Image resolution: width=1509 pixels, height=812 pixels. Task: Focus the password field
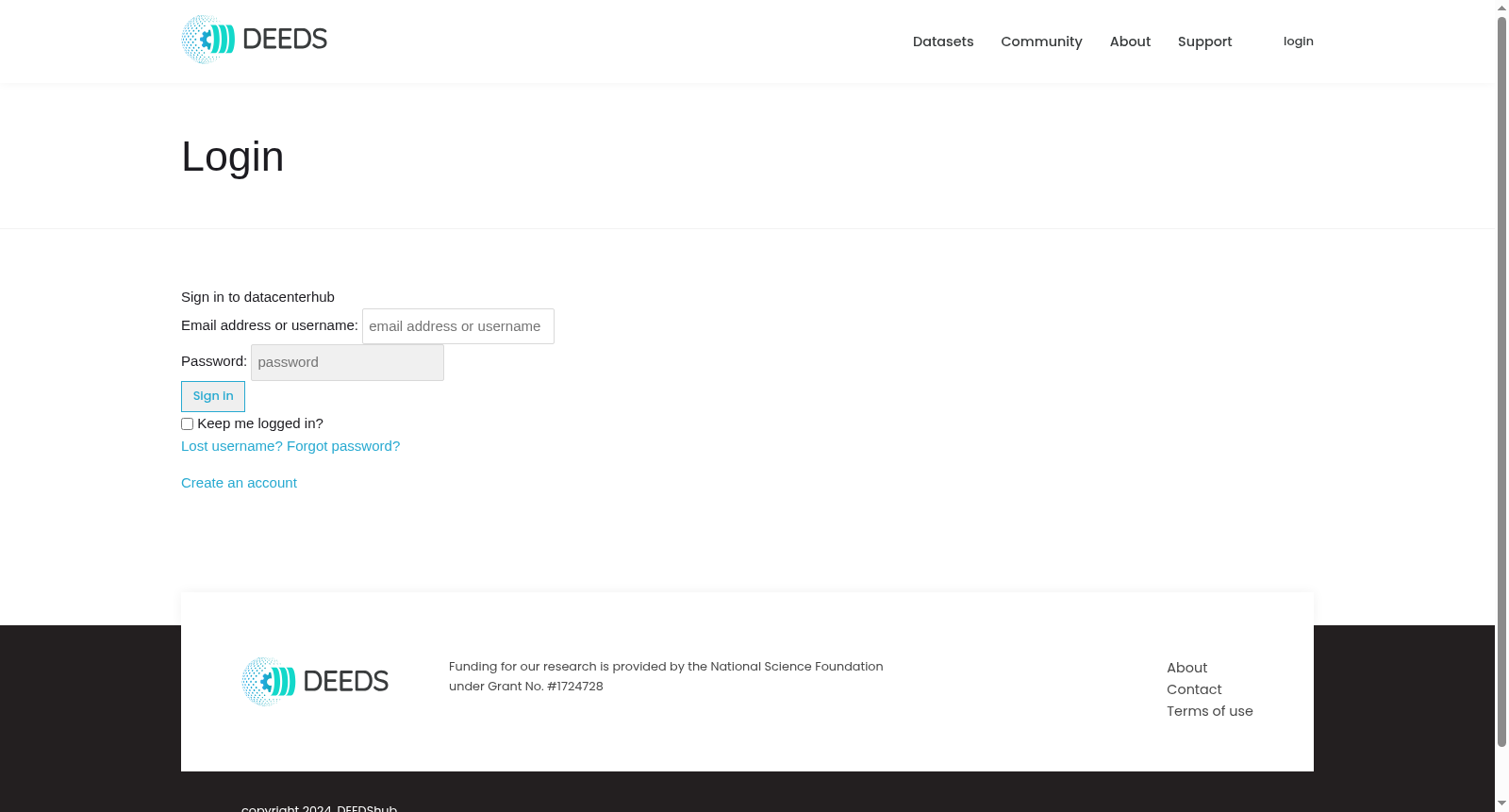347,362
